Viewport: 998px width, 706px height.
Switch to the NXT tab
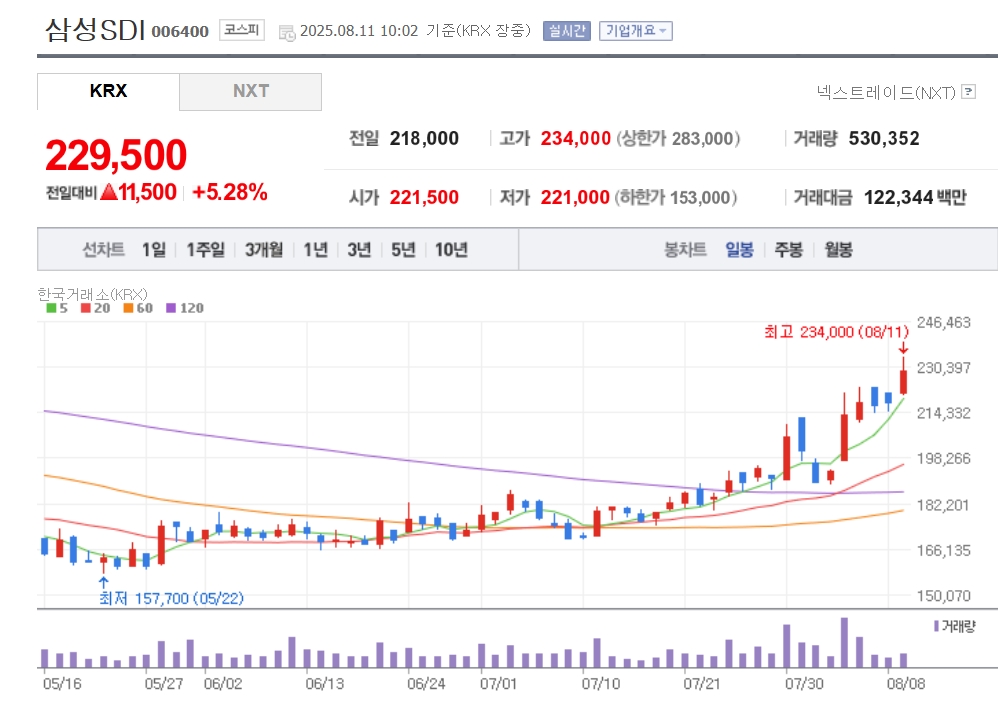click(x=251, y=91)
